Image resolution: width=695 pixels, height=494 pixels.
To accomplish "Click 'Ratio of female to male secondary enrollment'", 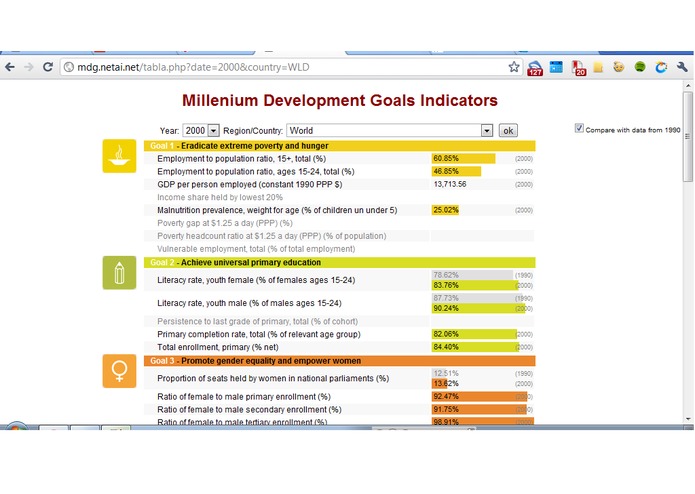I will pyautogui.click(x=249, y=409).
